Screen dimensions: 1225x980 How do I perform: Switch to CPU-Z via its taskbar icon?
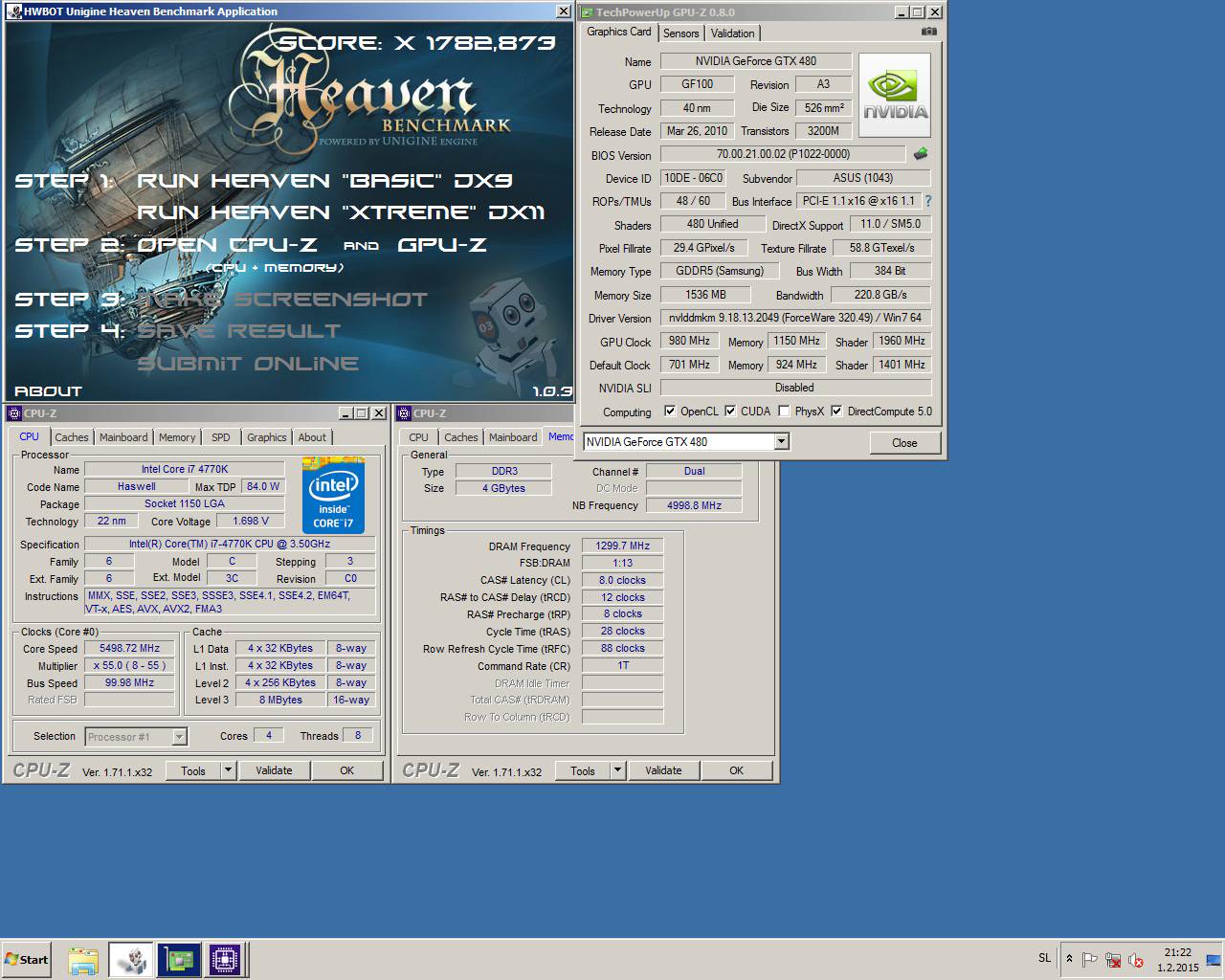coord(225,959)
